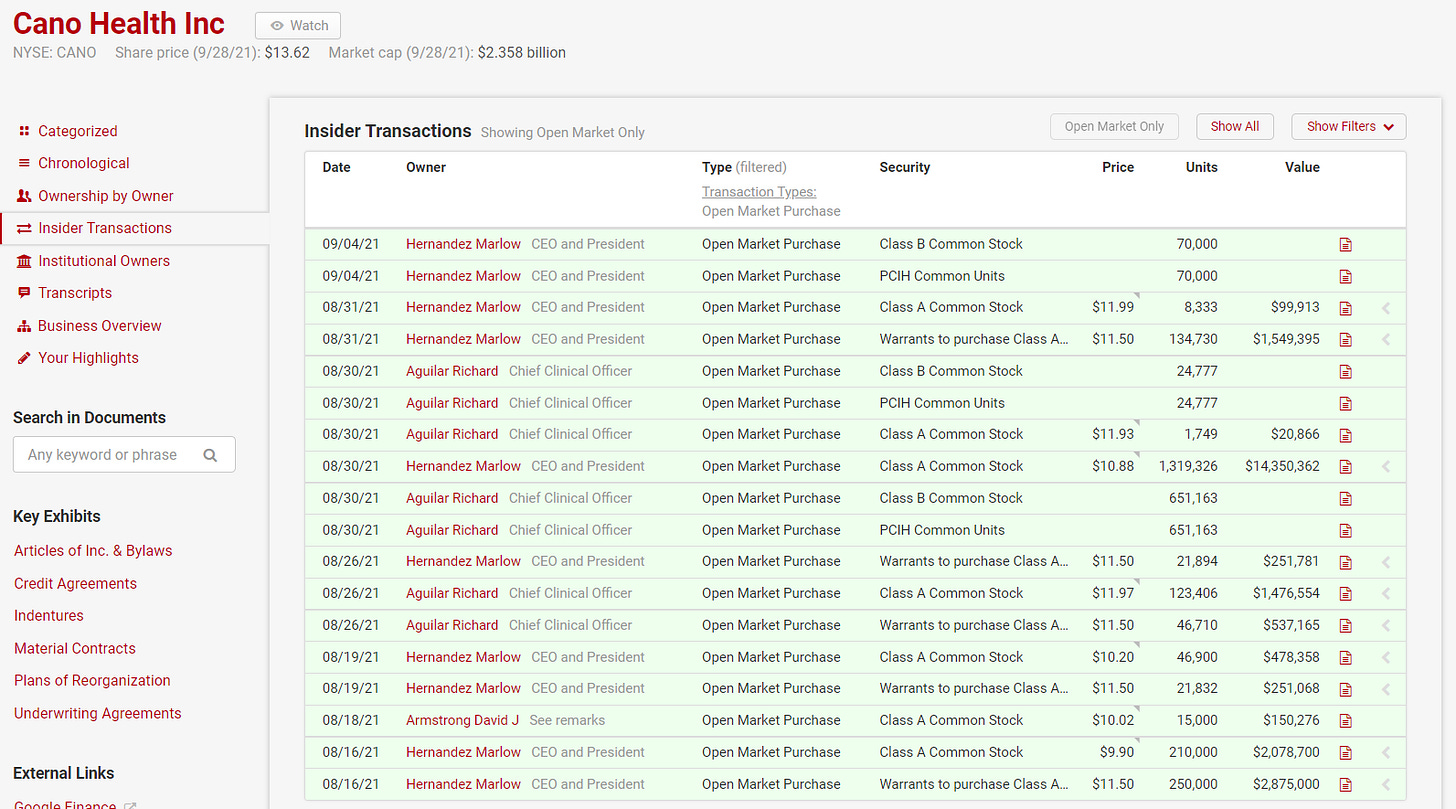
Task: Select Insider Transactions in sidebar
Action: coord(105,228)
